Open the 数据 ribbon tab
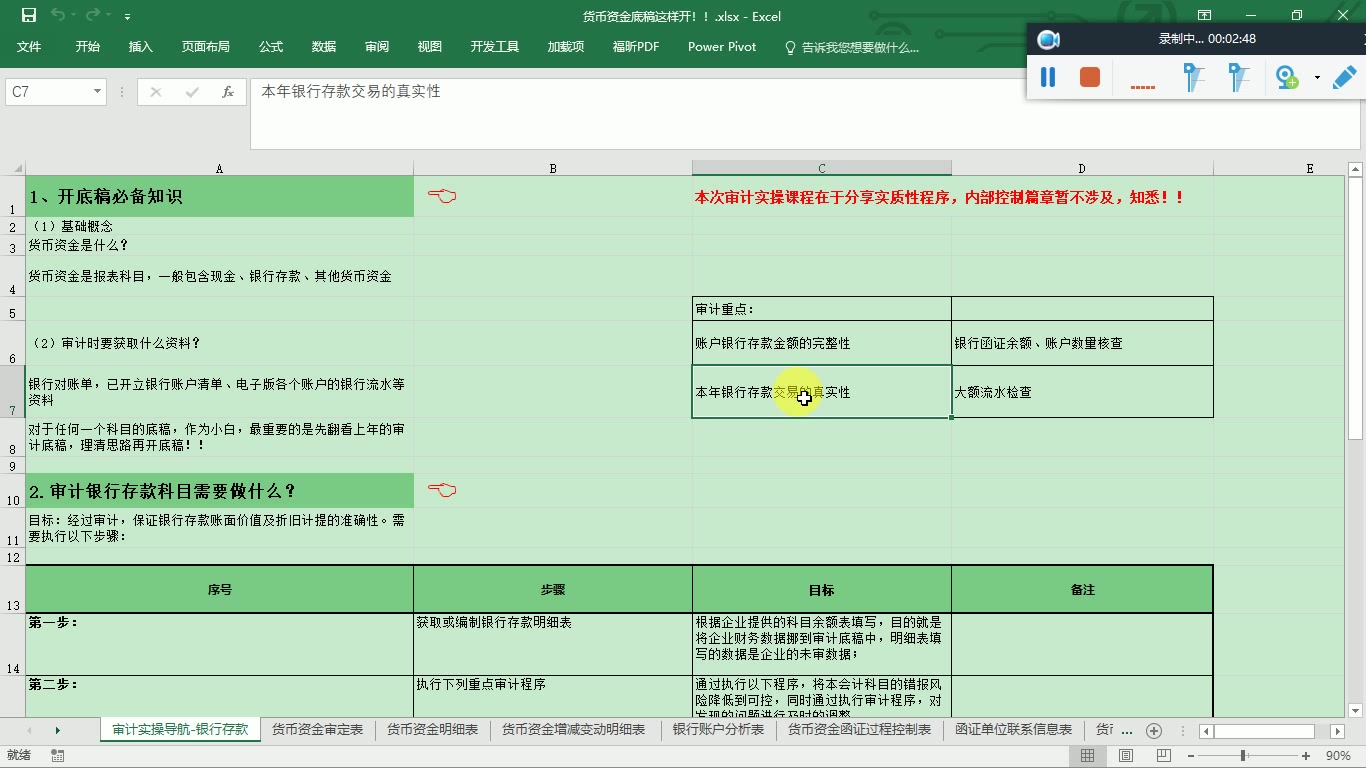The width and height of the screenshot is (1366, 768). (x=324, y=47)
